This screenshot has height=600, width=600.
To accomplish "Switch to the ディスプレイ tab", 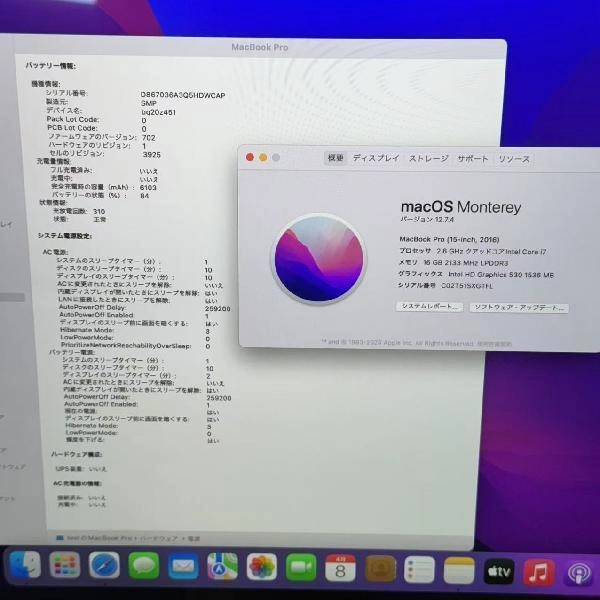I will [376, 158].
